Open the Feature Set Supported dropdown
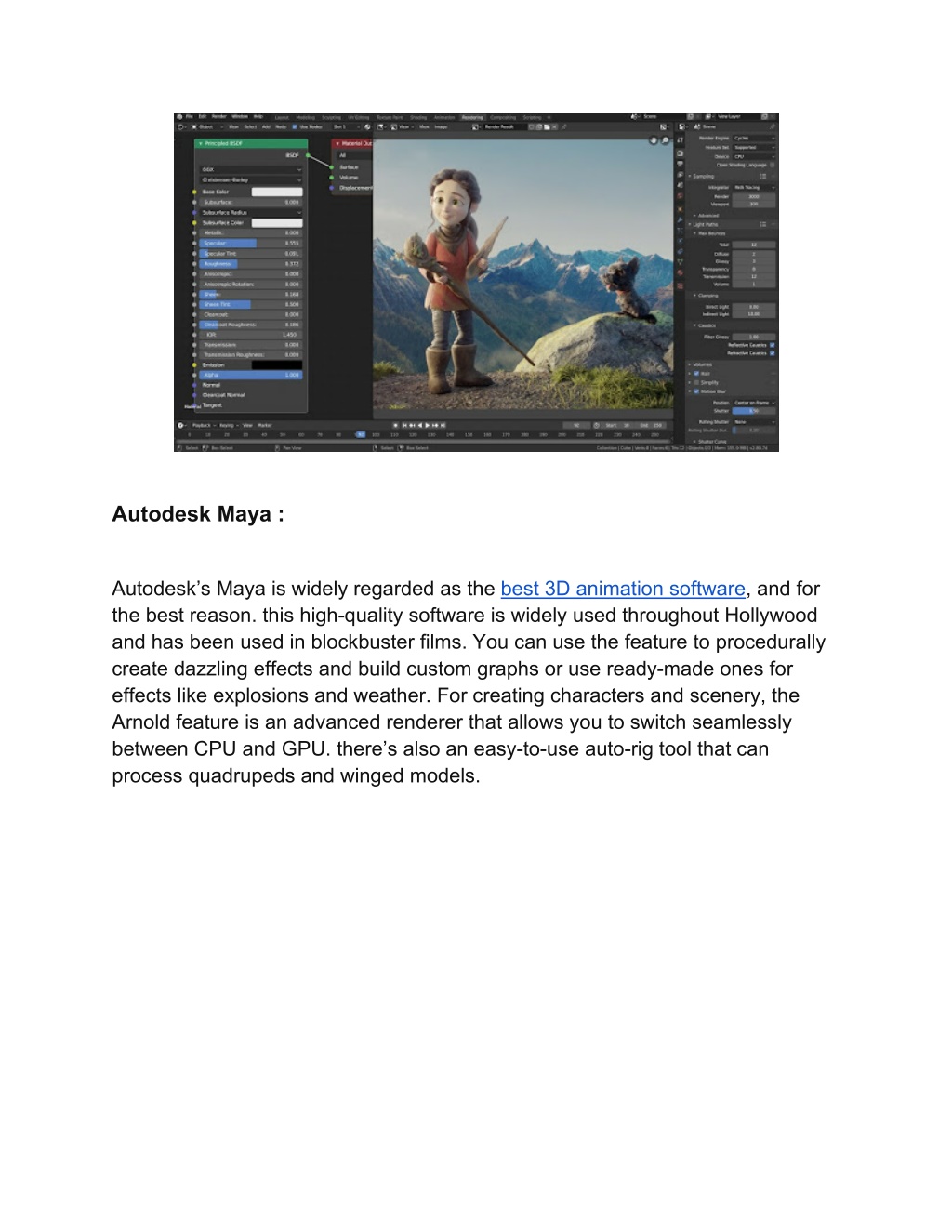 [754, 147]
